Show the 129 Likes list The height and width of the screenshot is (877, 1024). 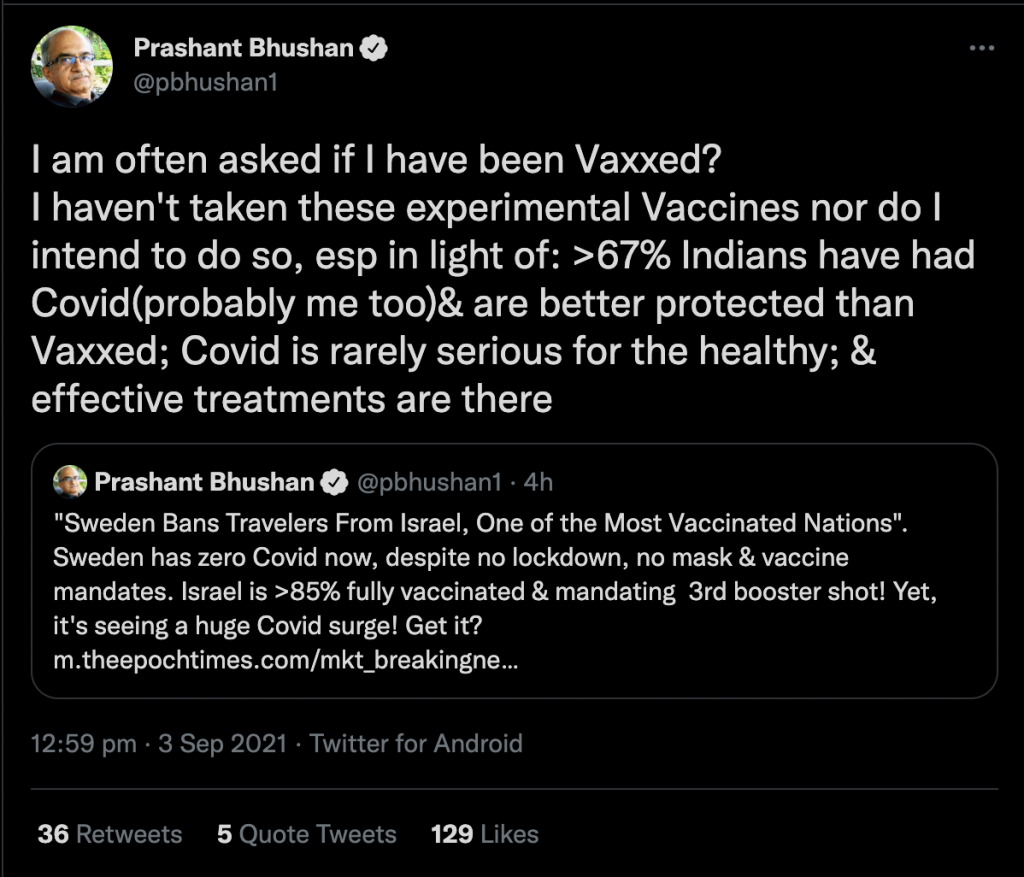pyautogui.click(x=484, y=834)
